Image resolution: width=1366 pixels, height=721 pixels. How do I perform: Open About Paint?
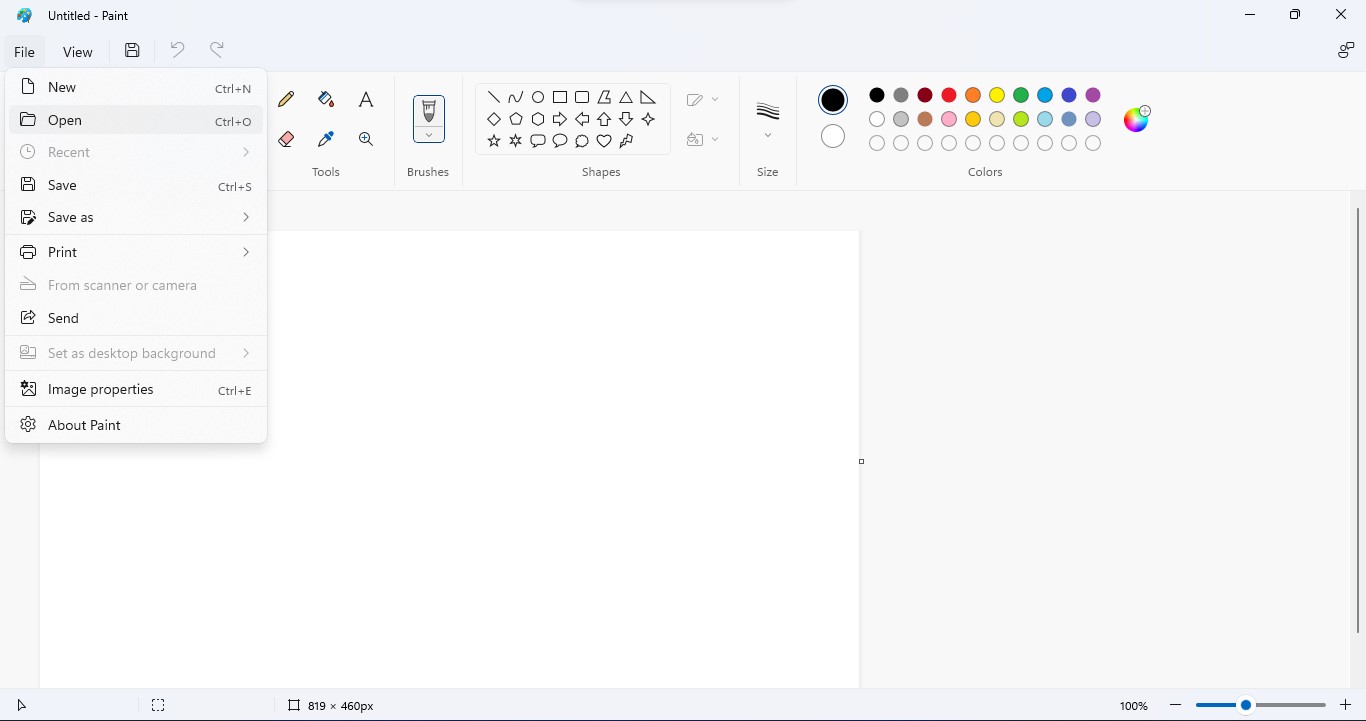tap(136, 425)
